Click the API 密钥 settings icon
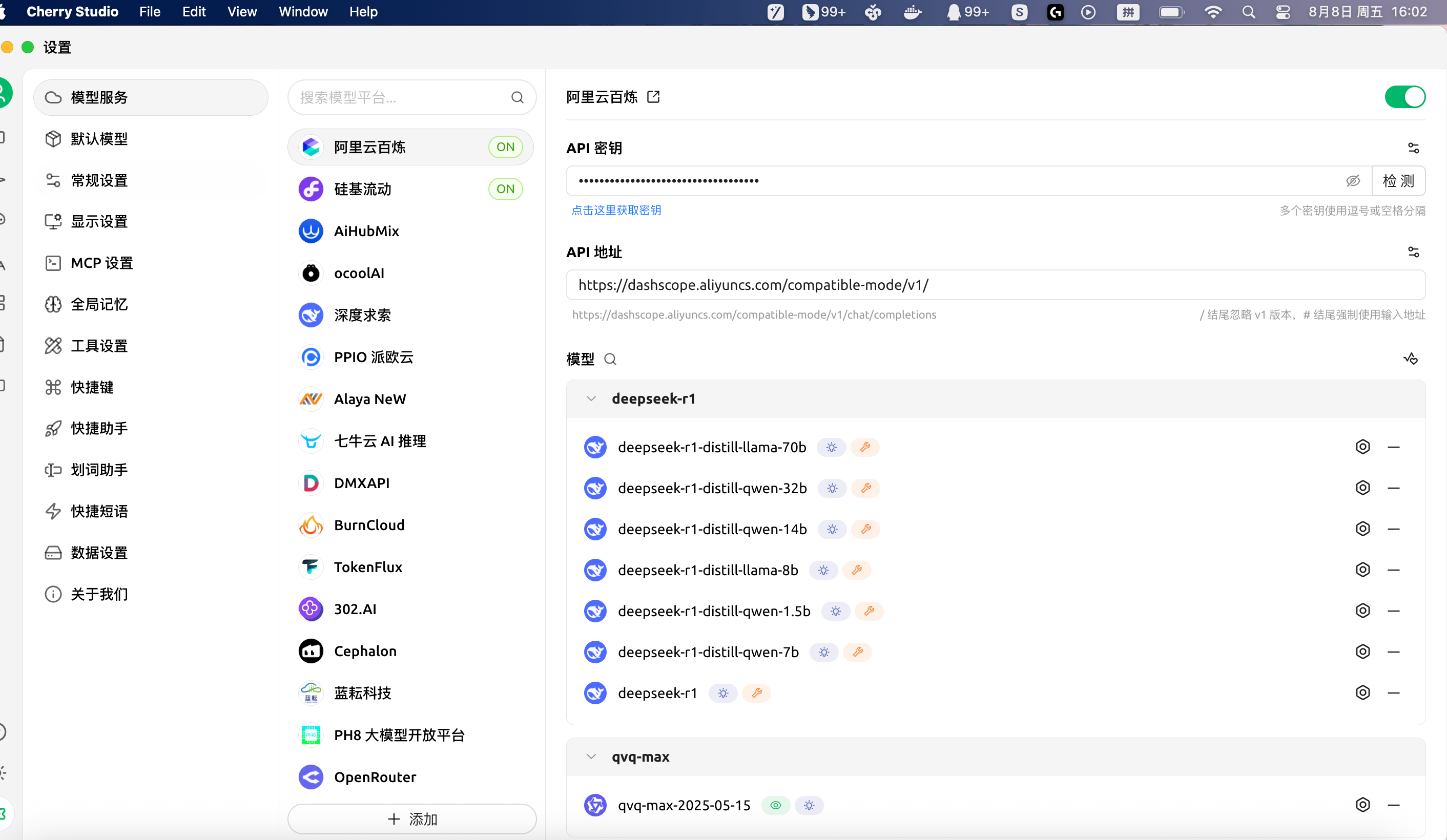This screenshot has width=1447, height=840. [x=1413, y=148]
